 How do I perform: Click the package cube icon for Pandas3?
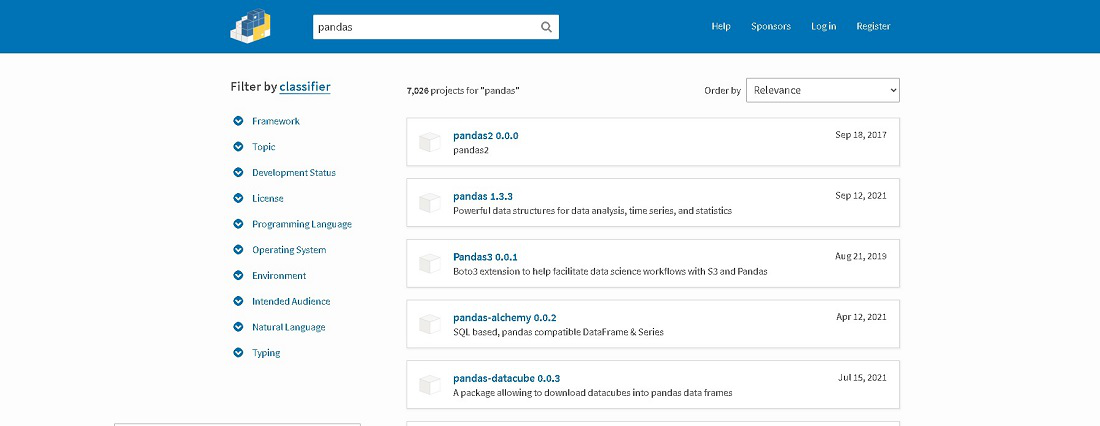pyautogui.click(x=429, y=263)
